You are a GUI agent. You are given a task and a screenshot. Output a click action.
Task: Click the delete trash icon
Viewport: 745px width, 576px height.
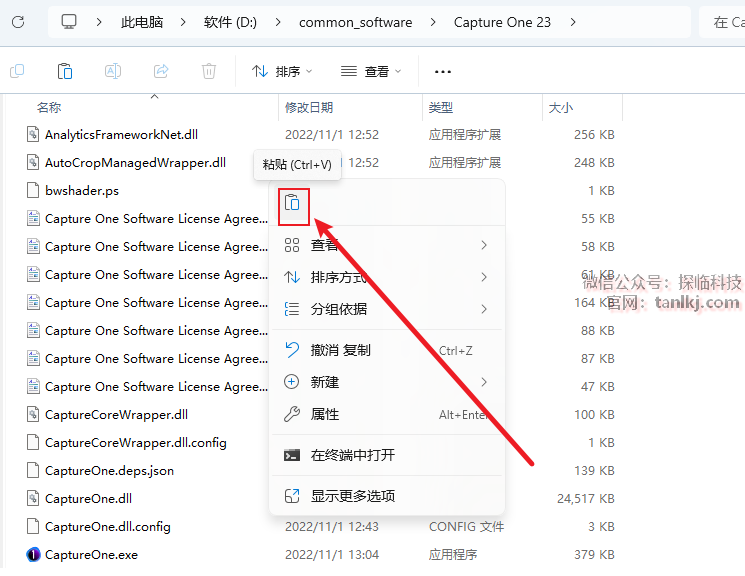(209, 71)
